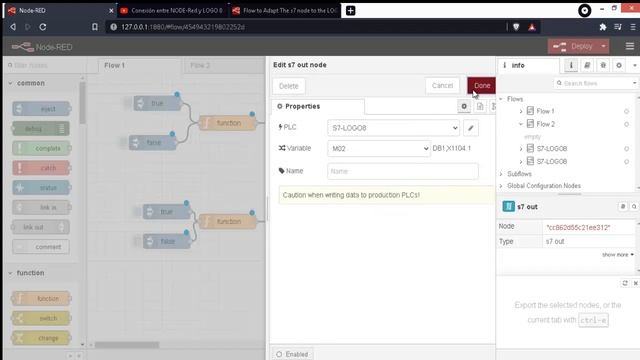Click show more in node info

(618, 255)
